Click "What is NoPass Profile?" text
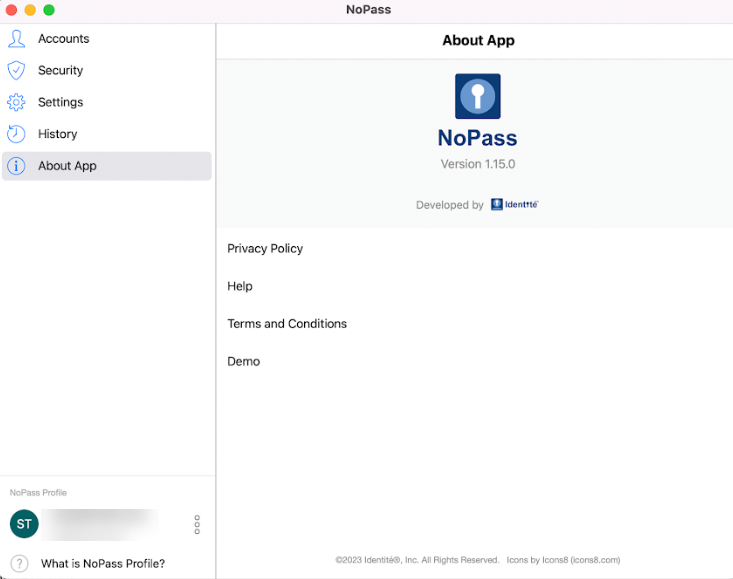 pos(103,564)
